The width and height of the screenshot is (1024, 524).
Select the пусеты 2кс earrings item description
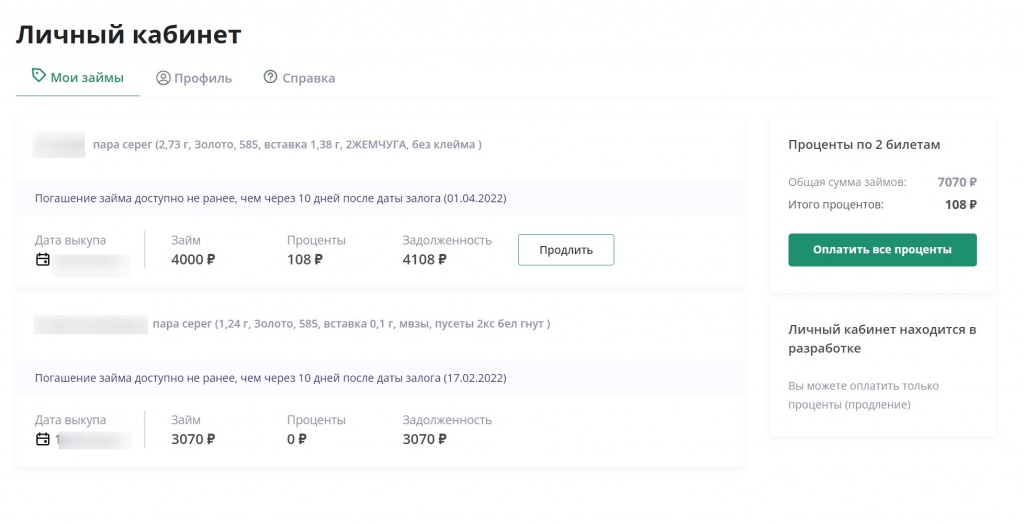tap(351, 324)
